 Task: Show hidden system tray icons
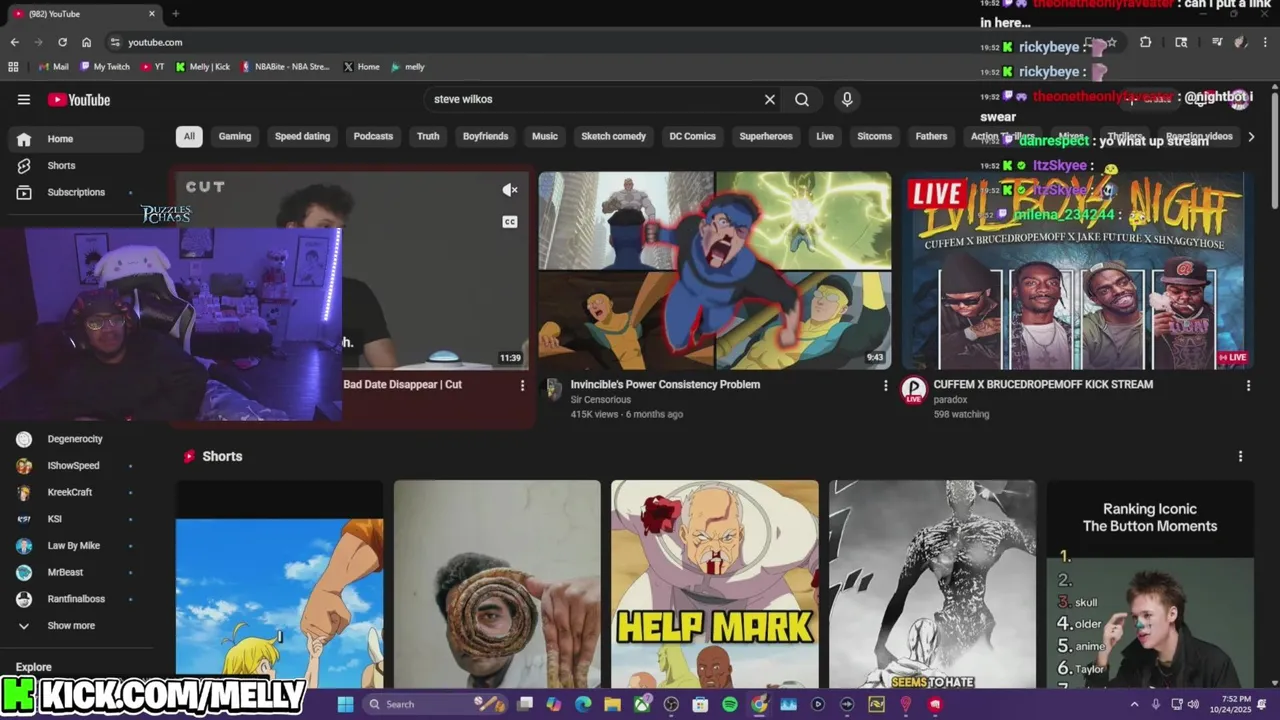pos(1134,704)
